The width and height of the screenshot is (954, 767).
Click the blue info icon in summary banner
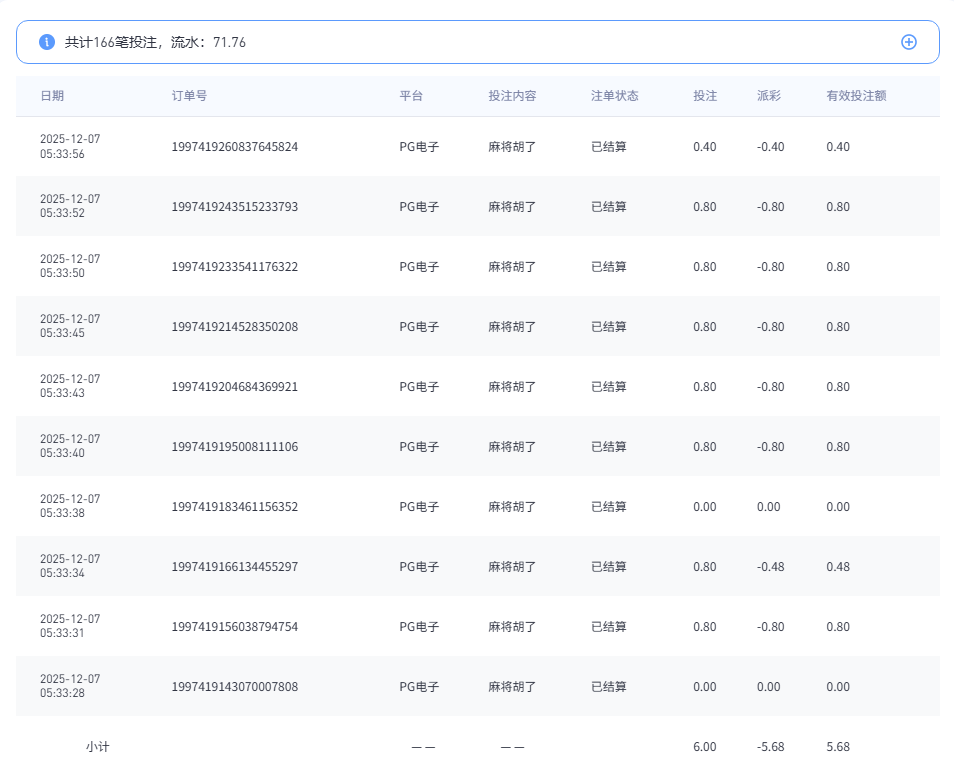[47, 42]
